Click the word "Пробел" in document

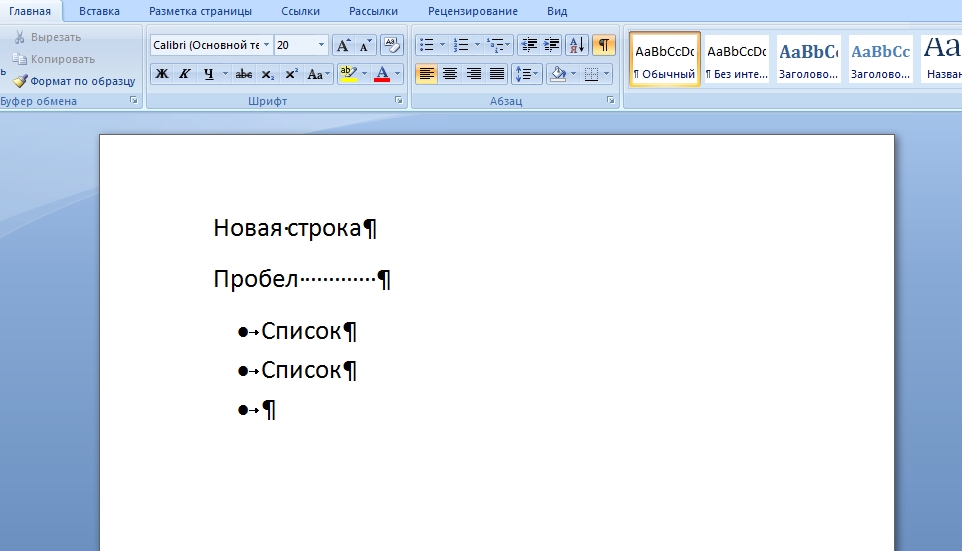click(255, 279)
